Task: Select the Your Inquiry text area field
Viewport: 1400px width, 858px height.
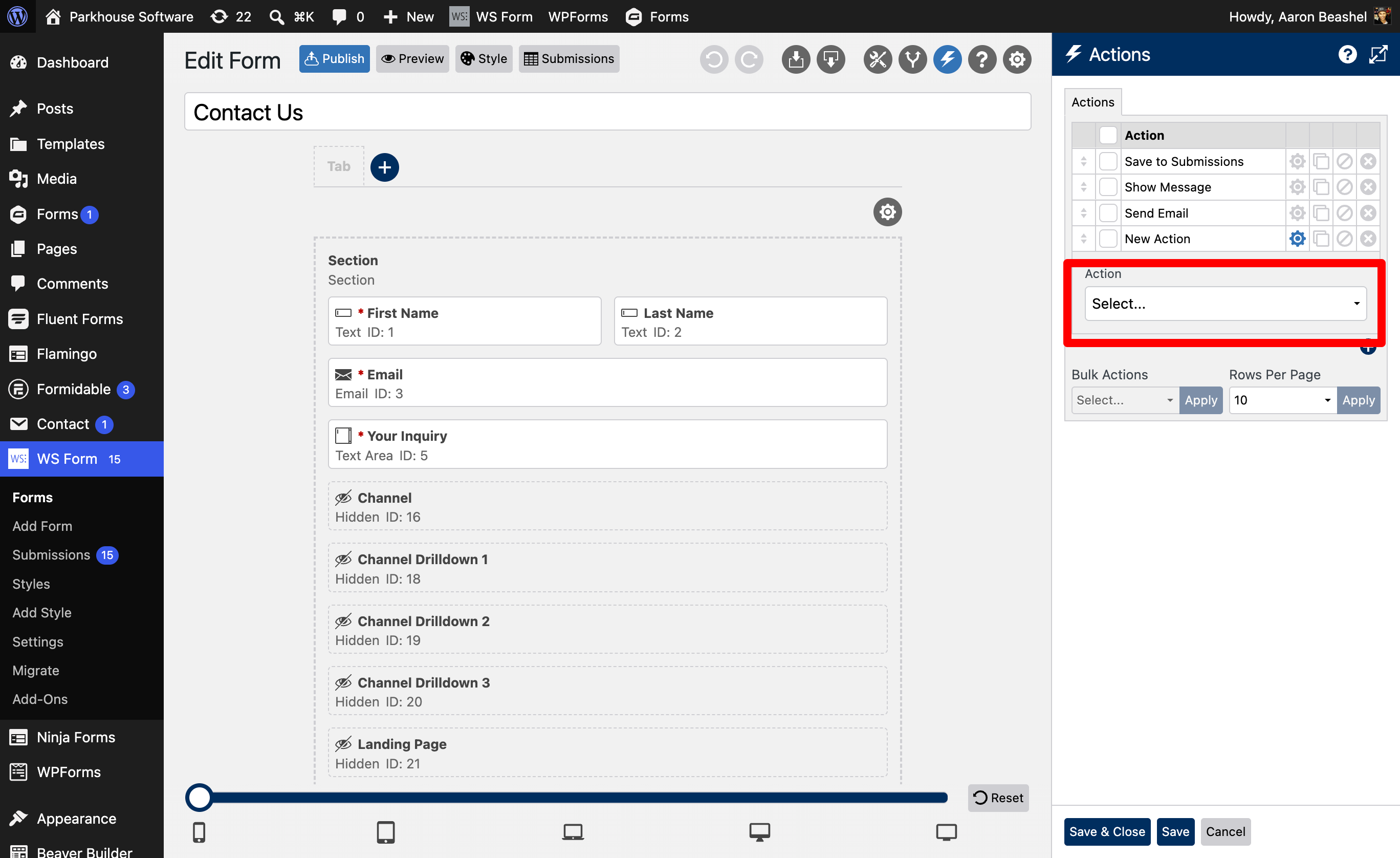Action: (607, 445)
